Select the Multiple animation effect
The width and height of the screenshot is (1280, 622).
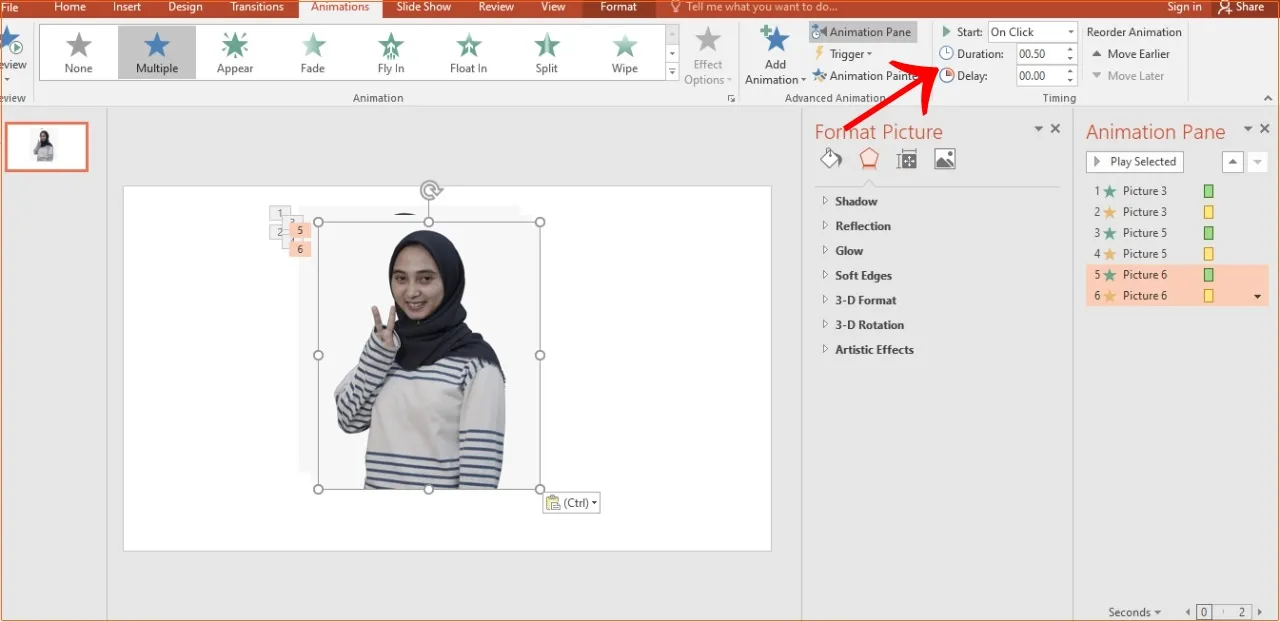click(x=157, y=52)
